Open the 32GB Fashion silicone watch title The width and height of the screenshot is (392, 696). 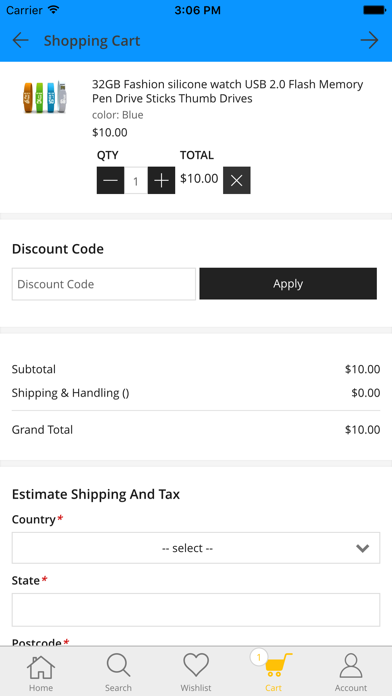pyautogui.click(x=227, y=91)
